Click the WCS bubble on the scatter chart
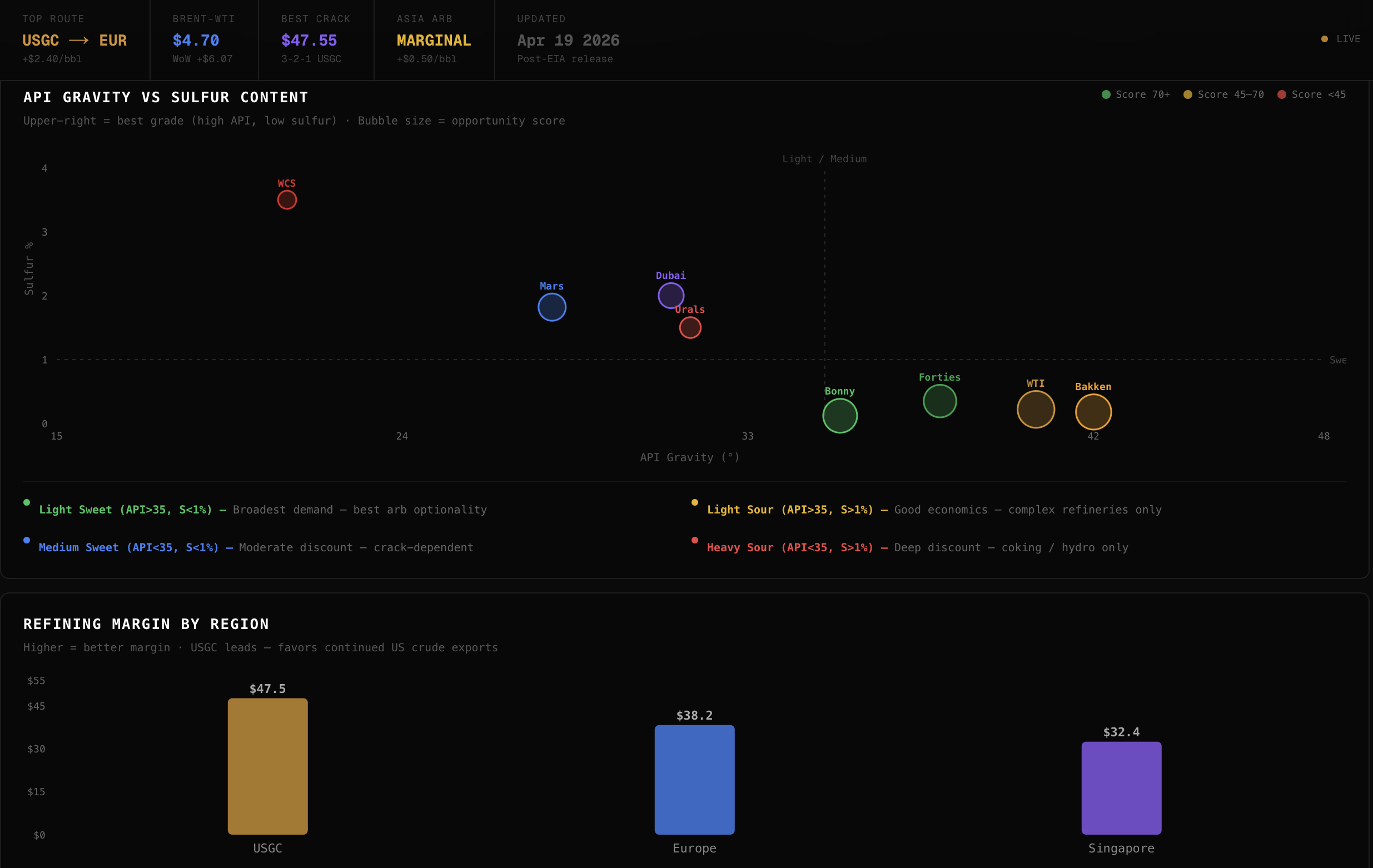This screenshot has width=1373, height=868. pyautogui.click(x=287, y=200)
